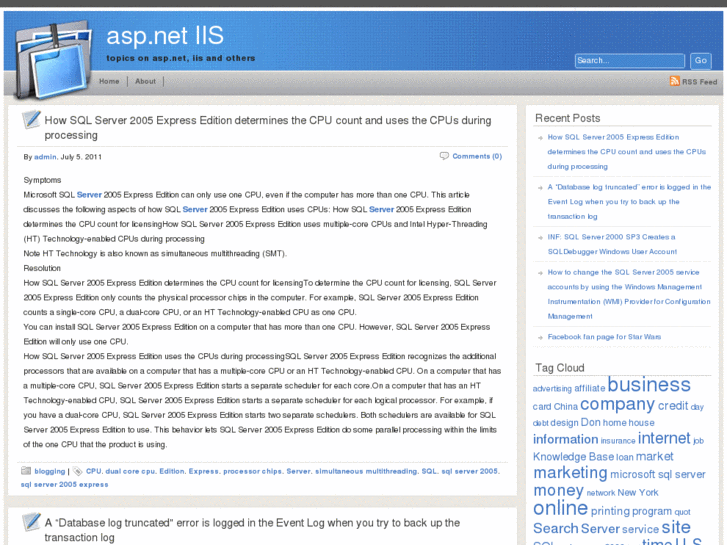Select the company tag in Tag Cloud
Screen dimensions: 727x545
[x=617, y=404]
